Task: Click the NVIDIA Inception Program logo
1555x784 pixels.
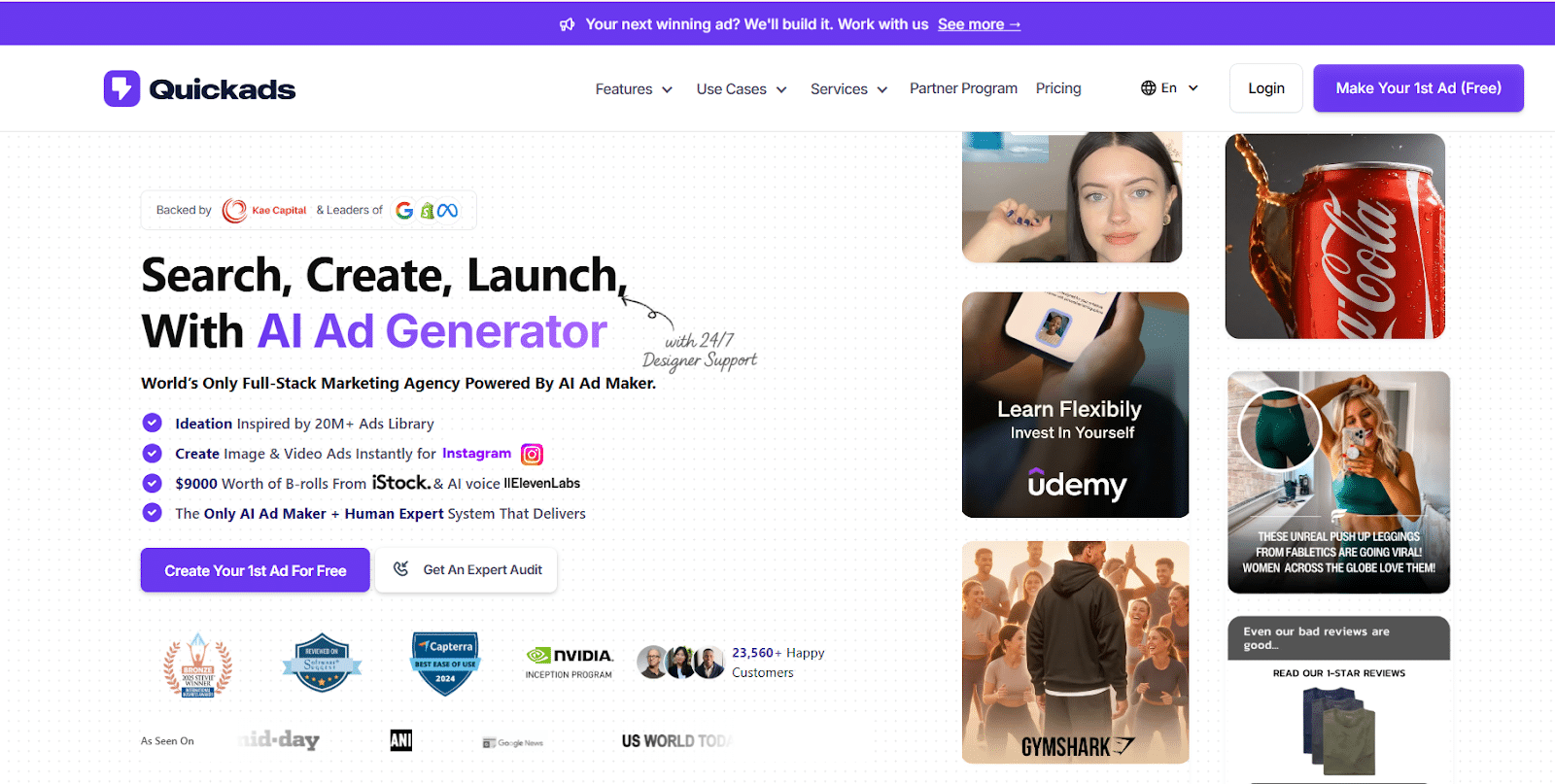Action: (570, 663)
